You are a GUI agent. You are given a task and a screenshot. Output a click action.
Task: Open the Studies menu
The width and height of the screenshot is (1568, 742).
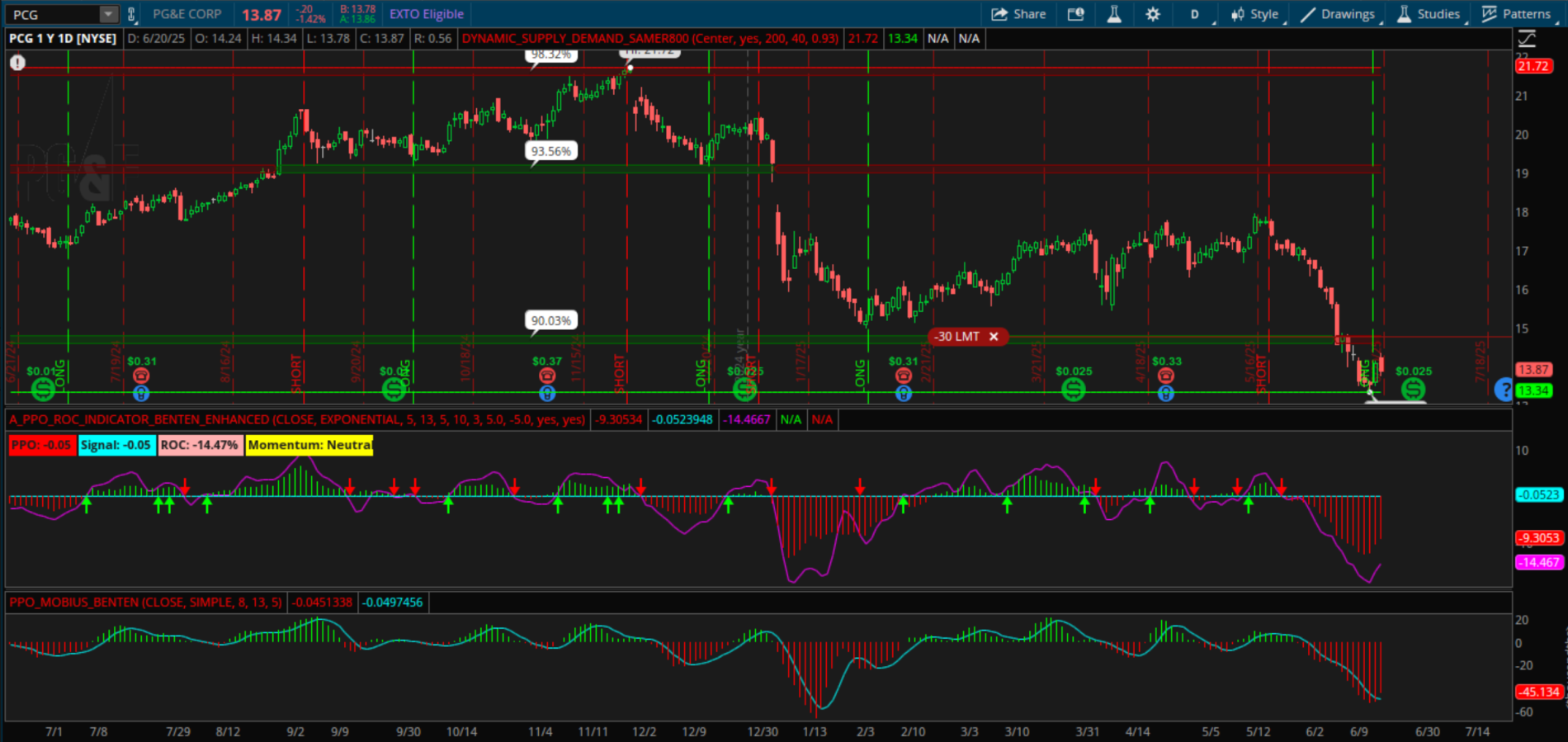pyautogui.click(x=1429, y=14)
